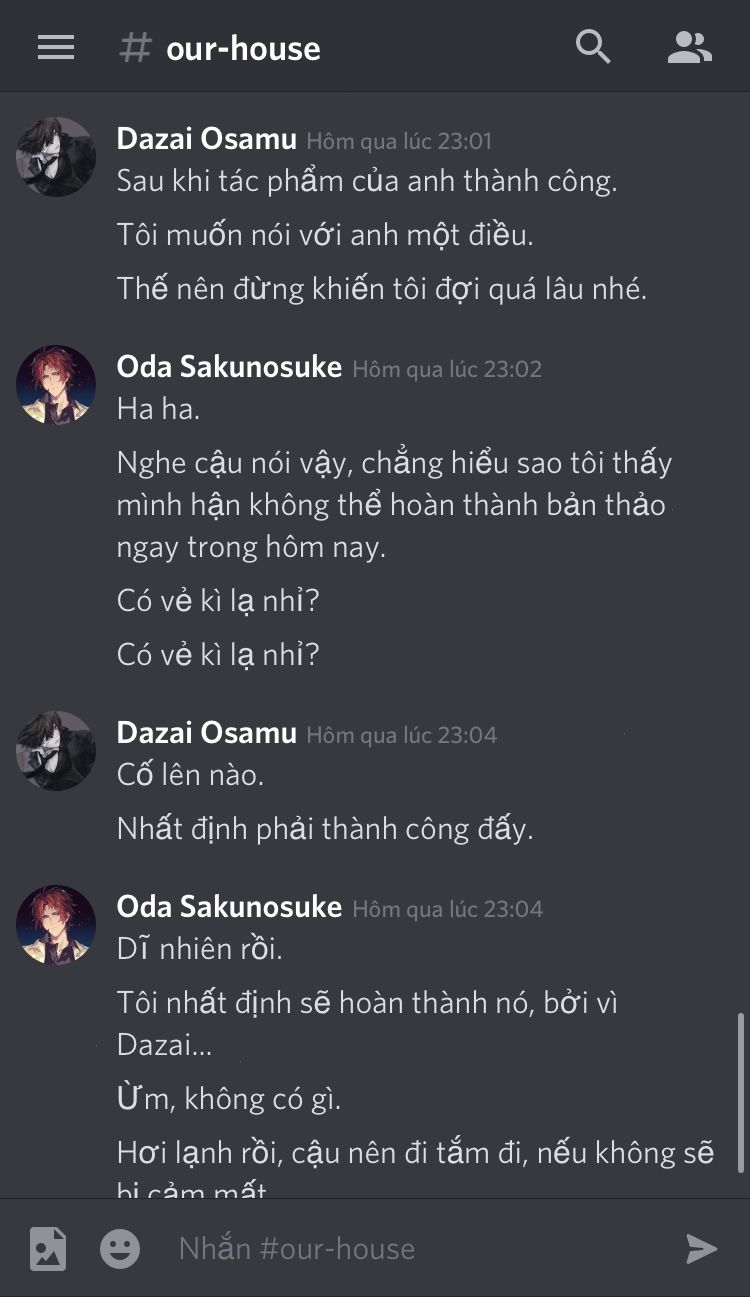Tap the attach image icon
This screenshot has height=1297, width=750.
tap(48, 1248)
